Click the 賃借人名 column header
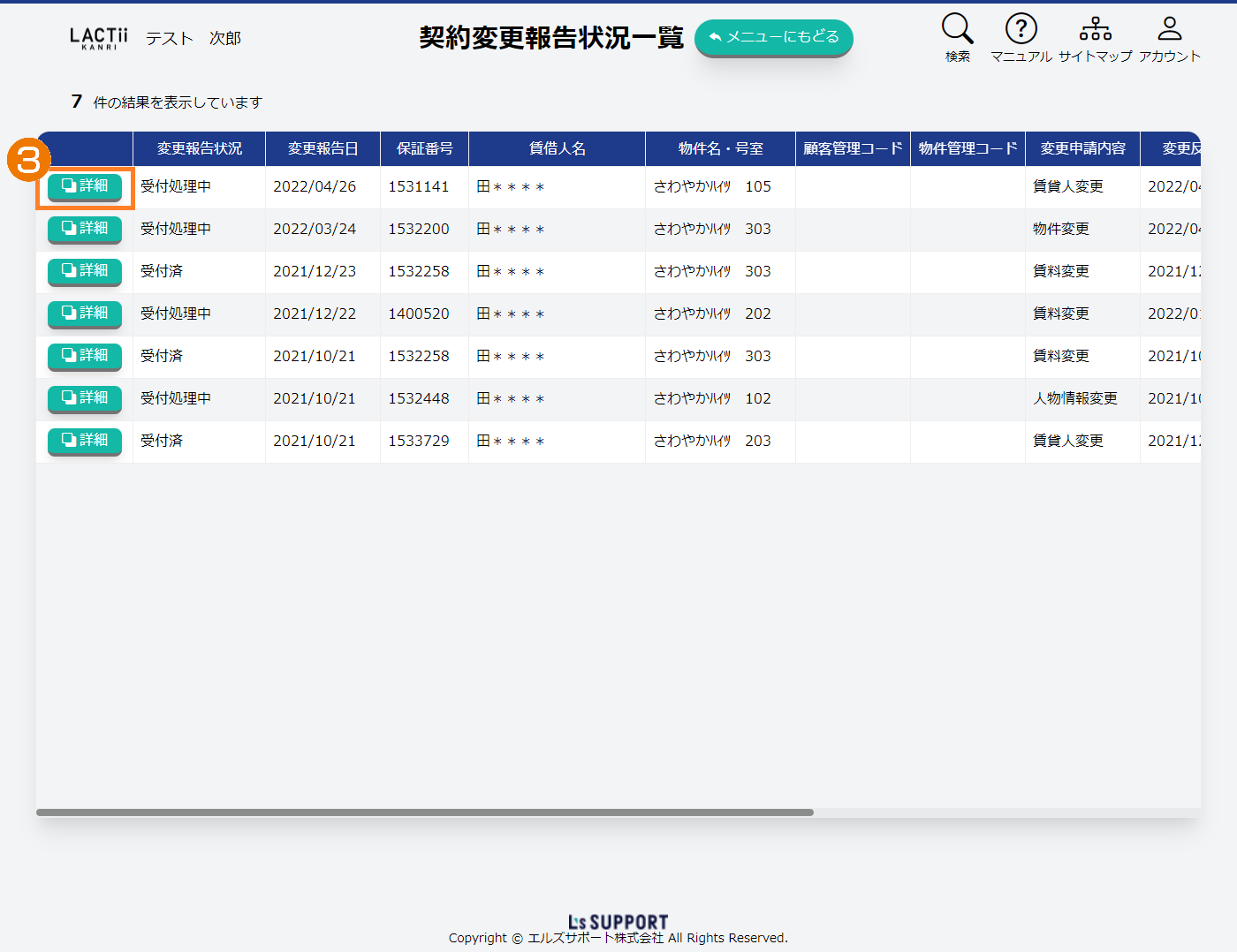Image resolution: width=1237 pixels, height=952 pixels. pyautogui.click(x=557, y=148)
